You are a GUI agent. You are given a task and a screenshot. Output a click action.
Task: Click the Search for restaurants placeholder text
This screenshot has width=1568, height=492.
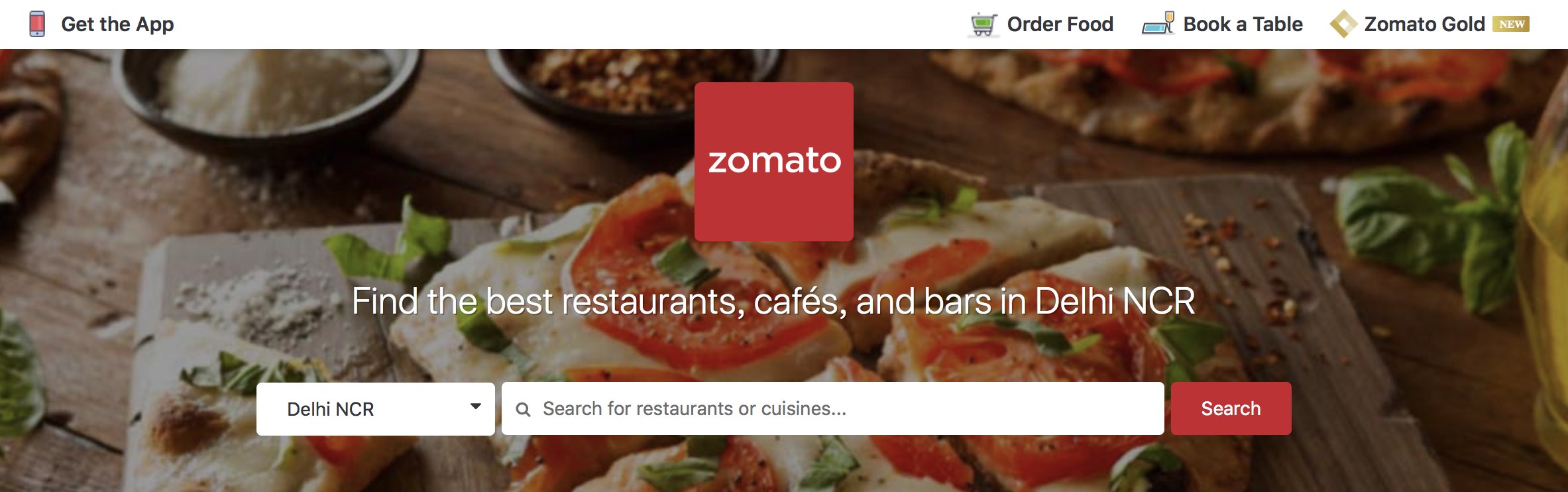[695, 408]
